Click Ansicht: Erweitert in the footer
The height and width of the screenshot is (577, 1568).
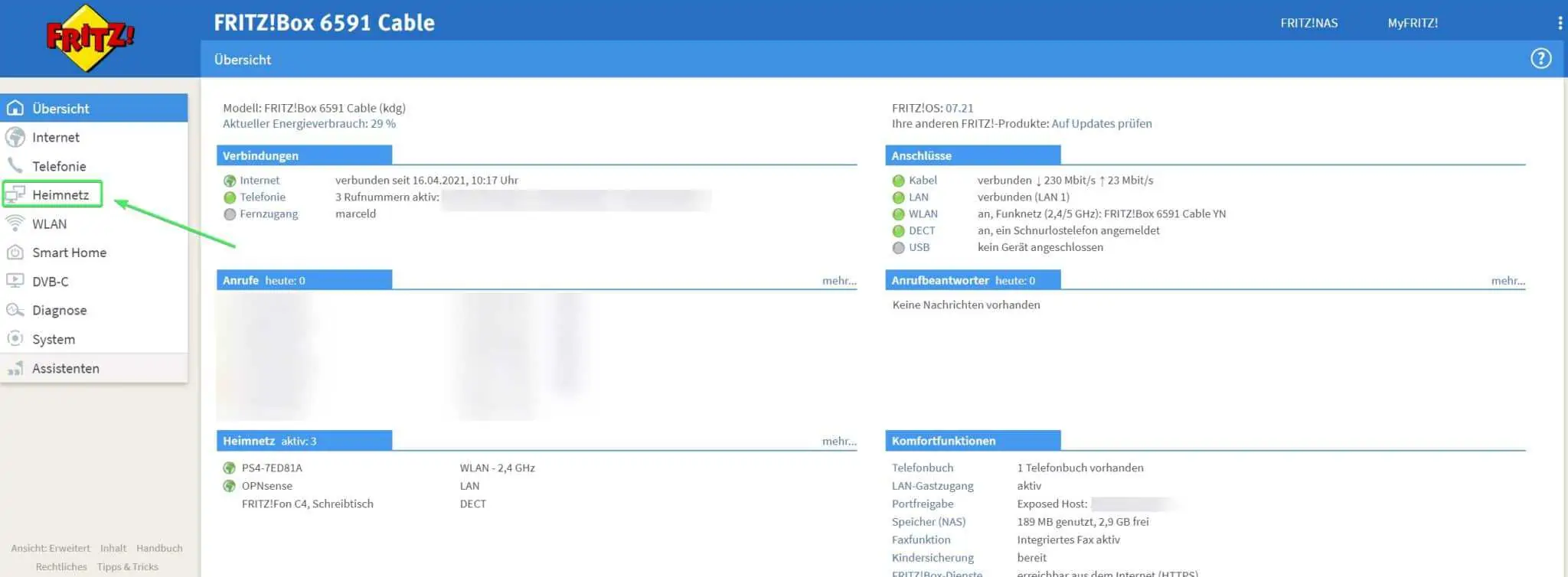(51, 548)
